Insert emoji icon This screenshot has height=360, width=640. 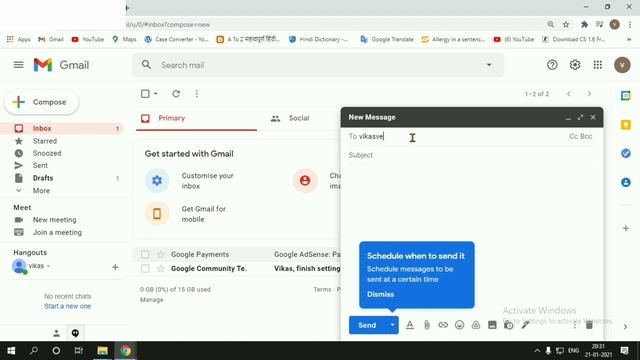[x=460, y=325]
